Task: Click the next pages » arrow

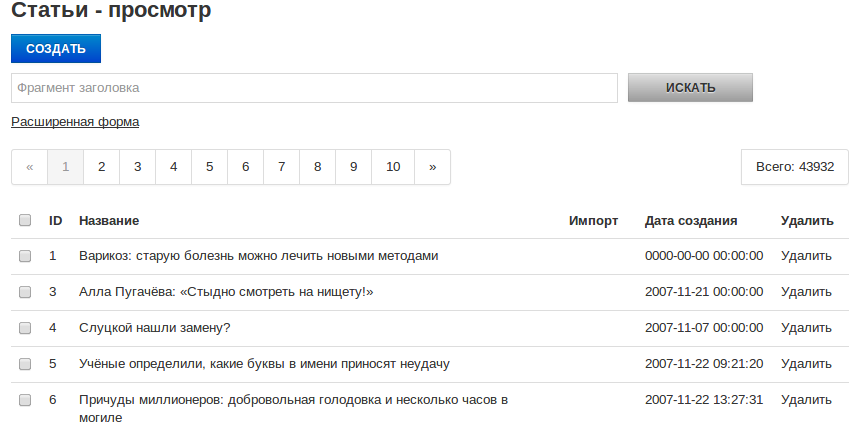Action: point(433,167)
